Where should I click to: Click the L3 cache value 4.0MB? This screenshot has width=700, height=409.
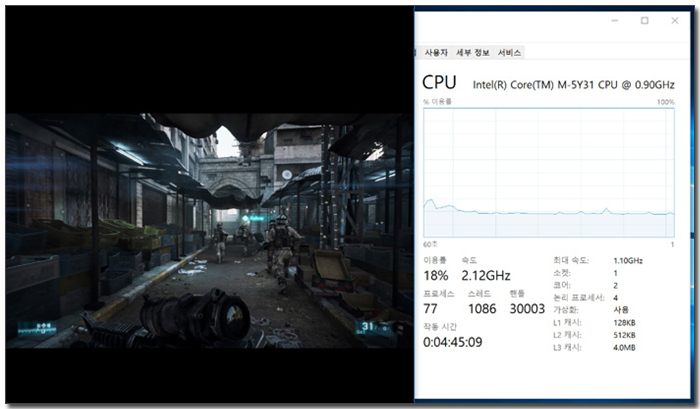click(x=624, y=348)
